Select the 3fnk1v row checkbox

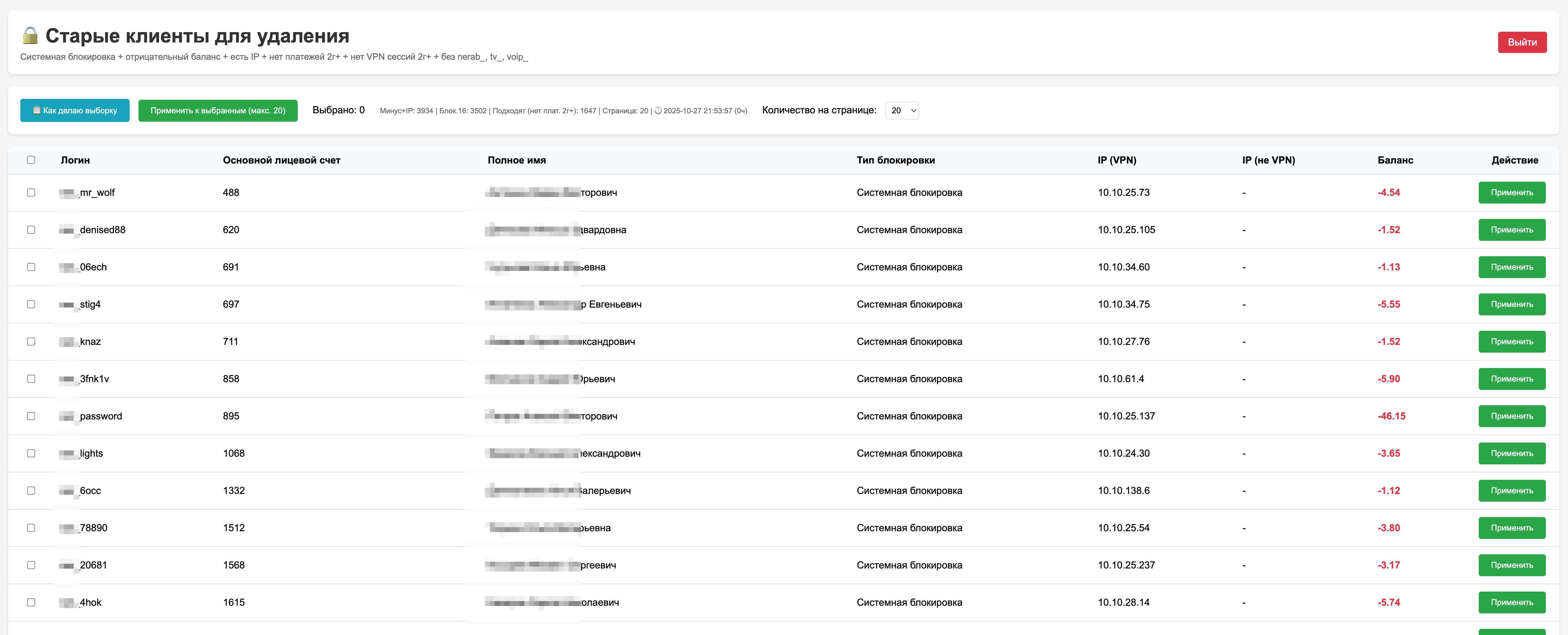31,379
